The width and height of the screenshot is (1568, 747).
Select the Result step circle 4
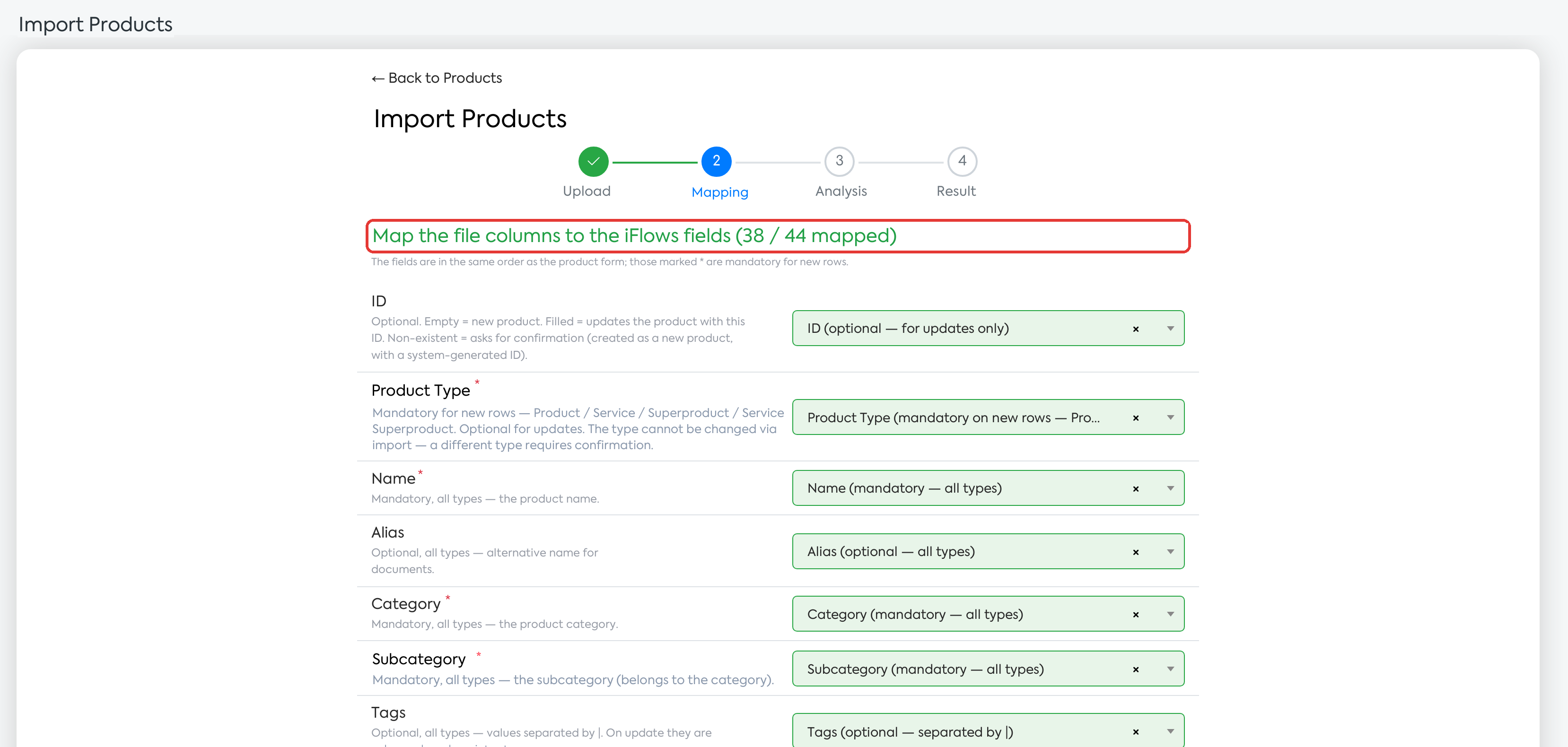point(962,161)
